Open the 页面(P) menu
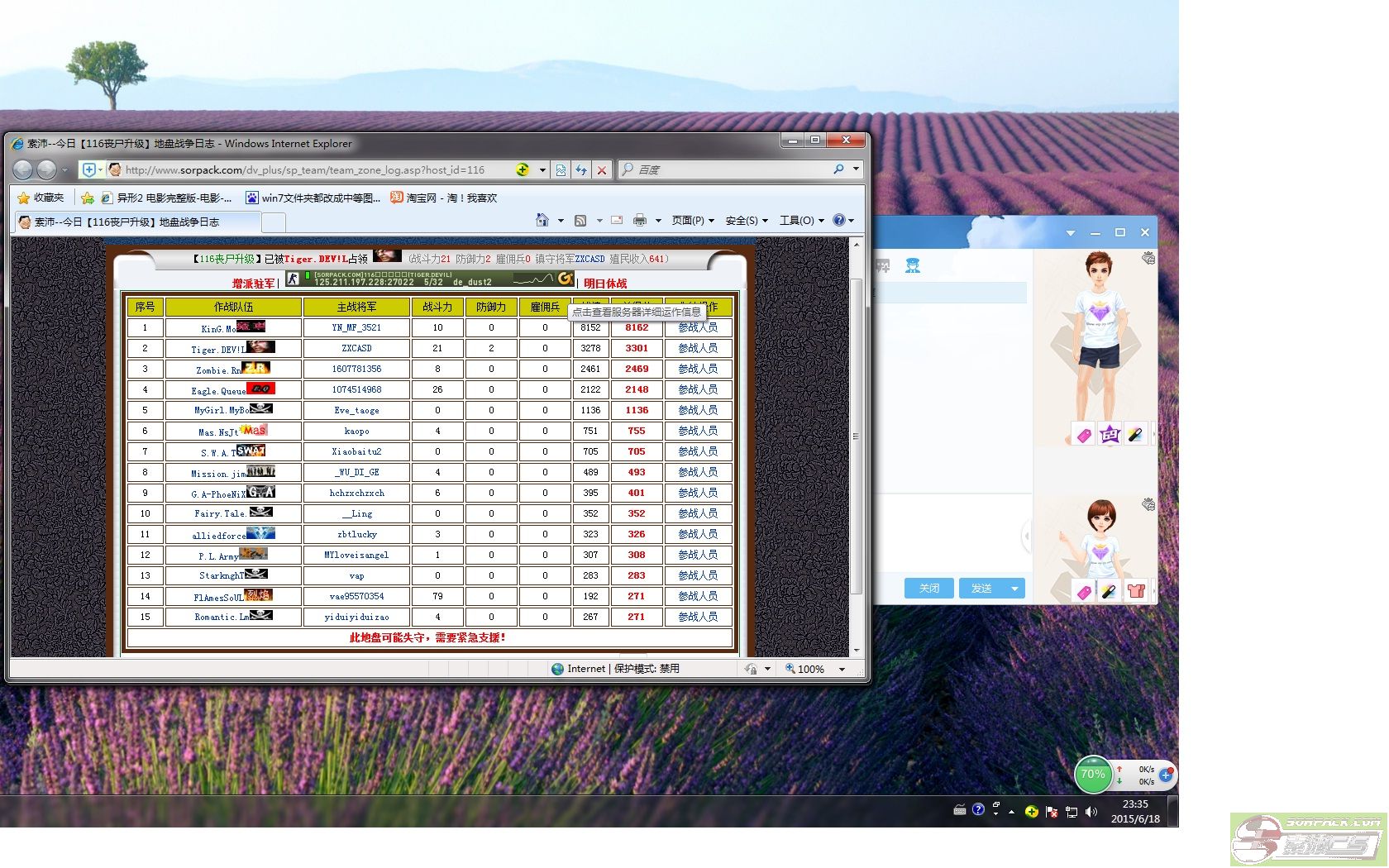This screenshot has height=868, width=1389. point(693,220)
